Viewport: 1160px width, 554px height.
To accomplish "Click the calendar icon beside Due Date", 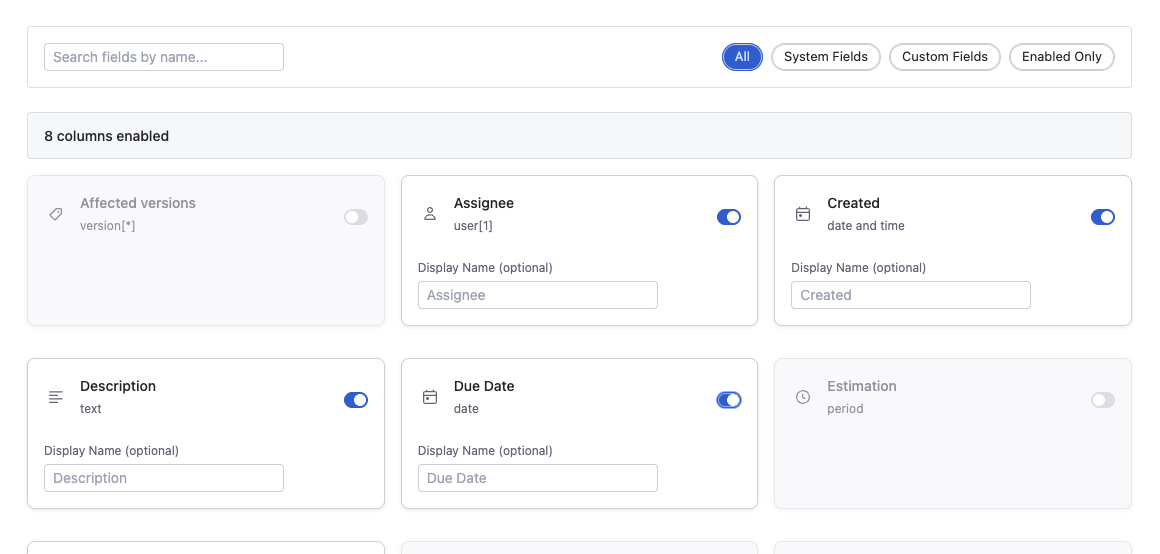I will pos(430,397).
